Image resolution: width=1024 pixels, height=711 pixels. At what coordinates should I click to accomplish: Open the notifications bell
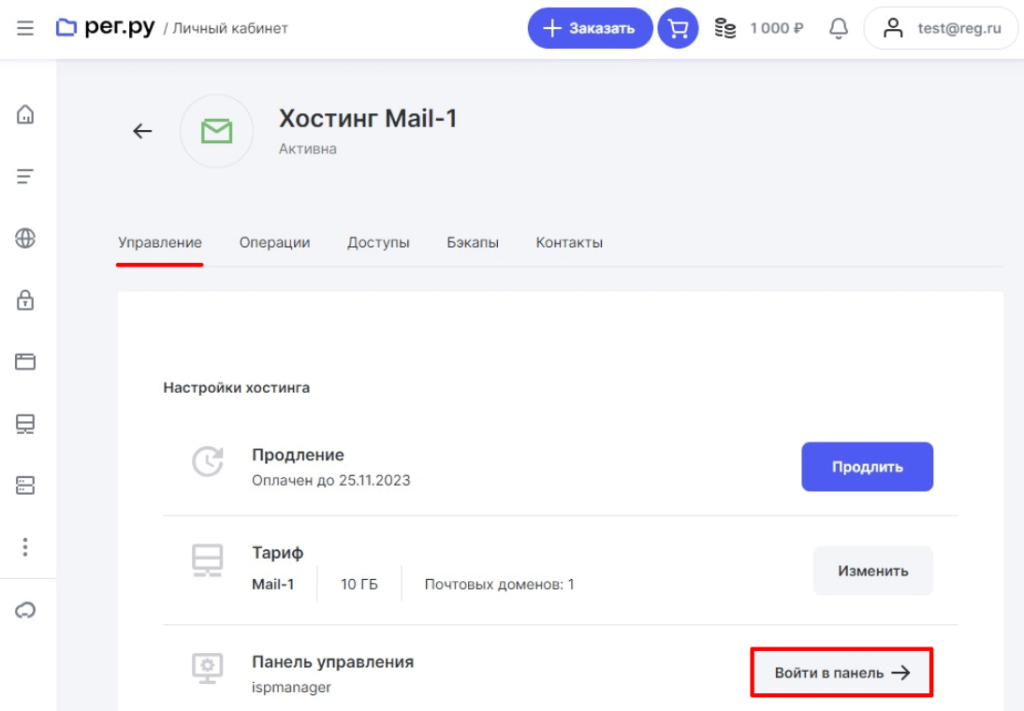coord(838,28)
